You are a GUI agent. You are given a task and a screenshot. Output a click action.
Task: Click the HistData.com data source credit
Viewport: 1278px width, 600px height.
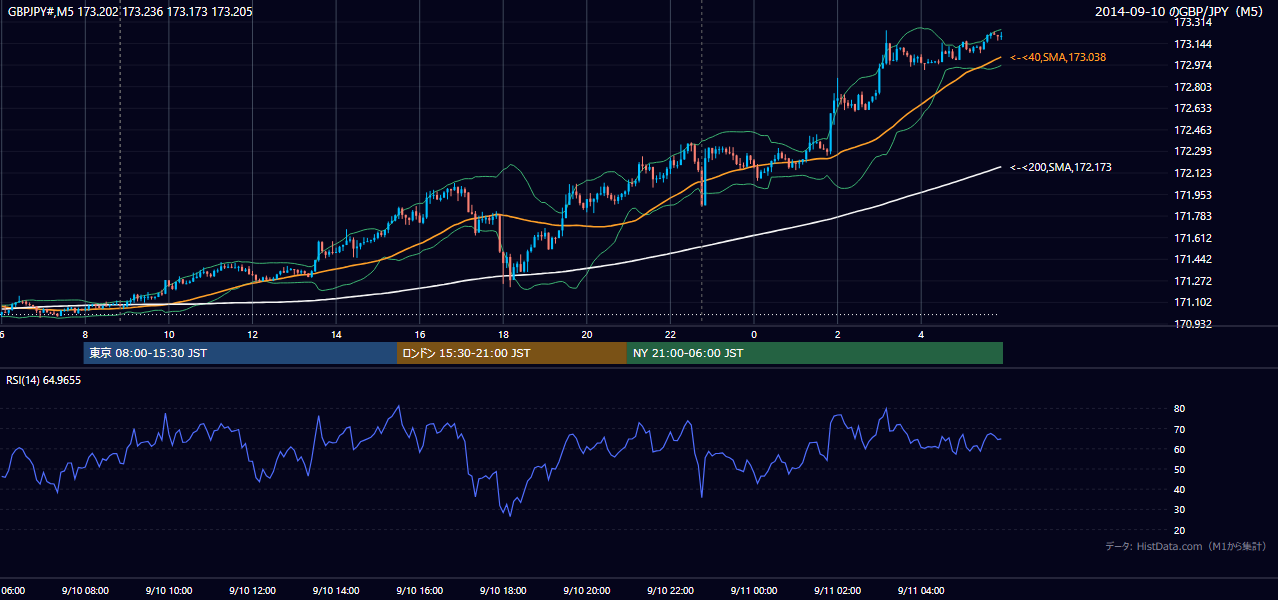point(1186,546)
